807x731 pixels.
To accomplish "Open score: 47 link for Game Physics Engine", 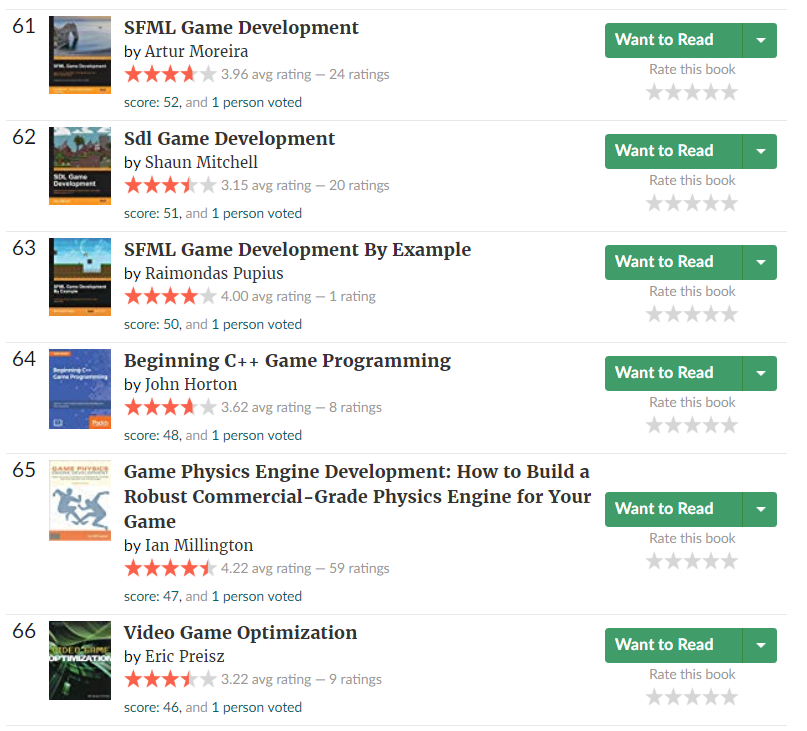I will [x=152, y=596].
